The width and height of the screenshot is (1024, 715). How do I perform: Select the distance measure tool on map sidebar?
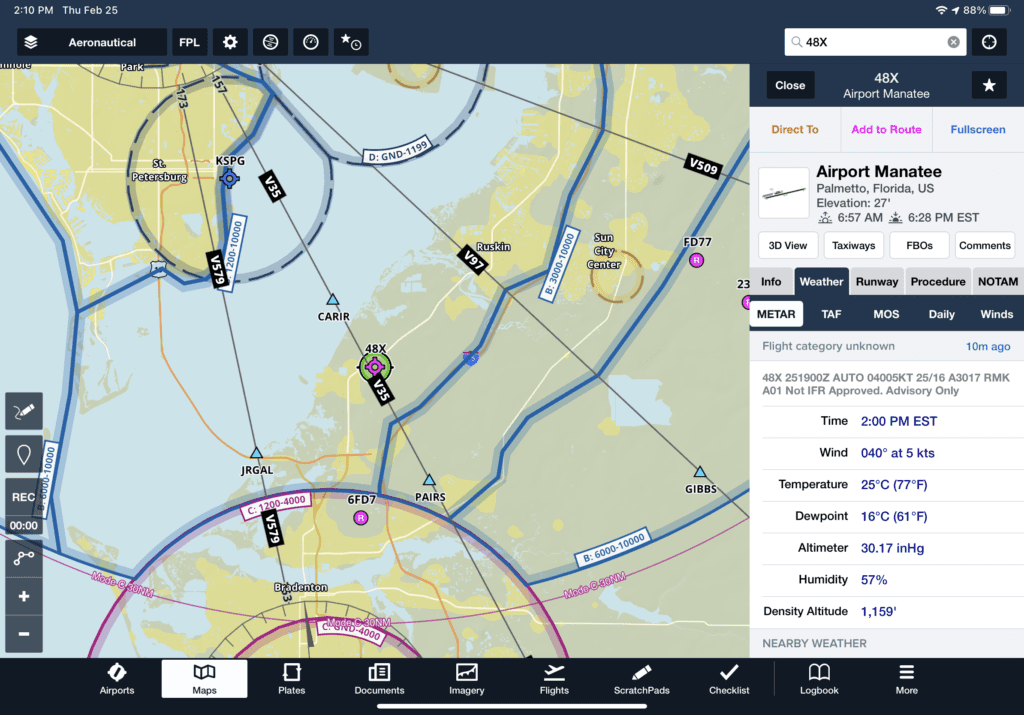click(x=22, y=558)
